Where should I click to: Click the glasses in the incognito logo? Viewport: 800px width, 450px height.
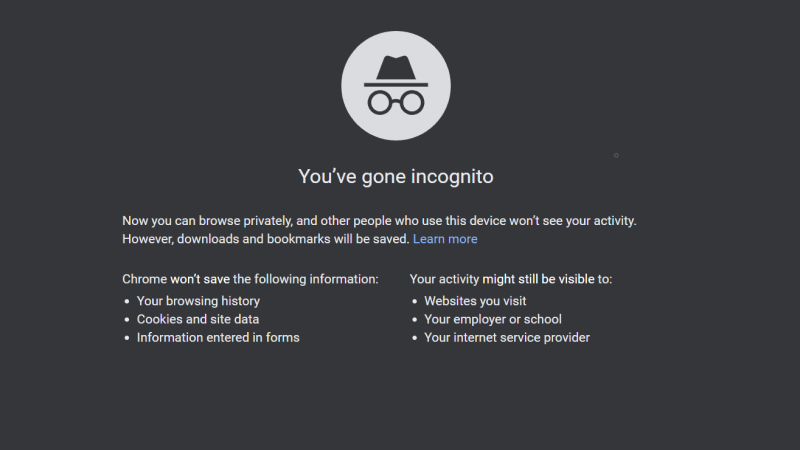click(396, 103)
